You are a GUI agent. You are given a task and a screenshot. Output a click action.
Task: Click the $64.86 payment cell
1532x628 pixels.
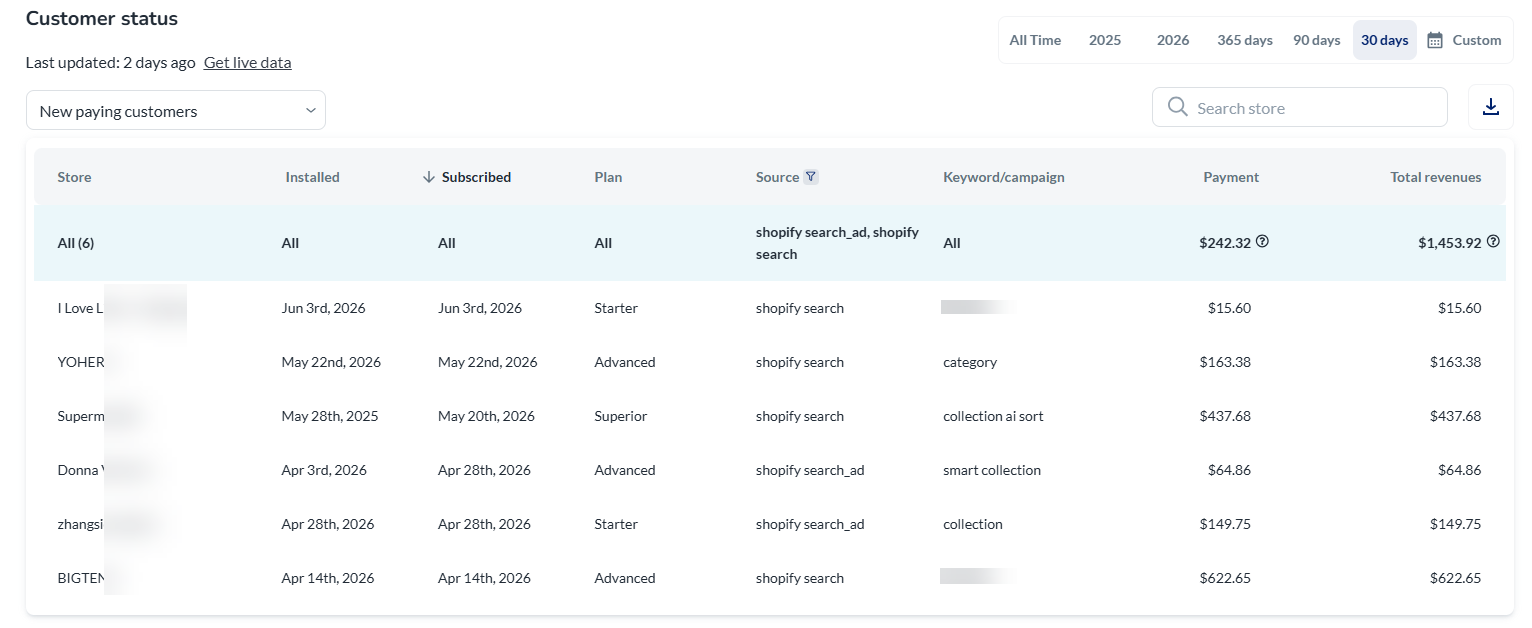[1229, 470]
